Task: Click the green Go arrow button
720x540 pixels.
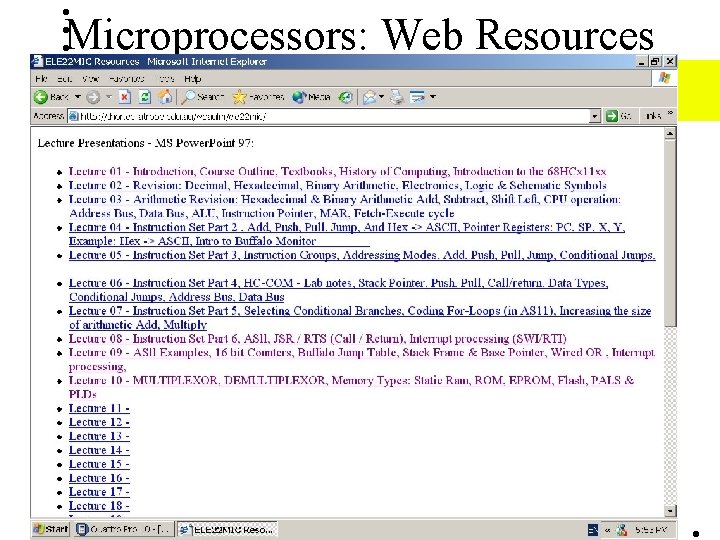Action: pos(612,116)
